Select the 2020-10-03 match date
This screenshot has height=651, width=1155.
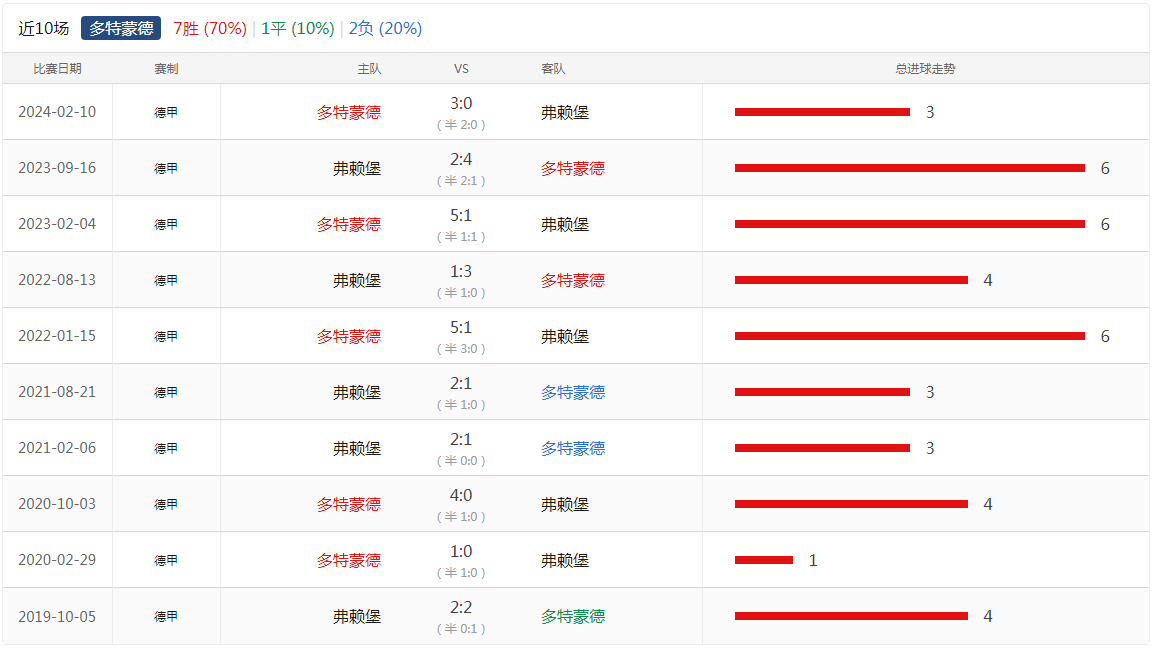[x=57, y=504]
